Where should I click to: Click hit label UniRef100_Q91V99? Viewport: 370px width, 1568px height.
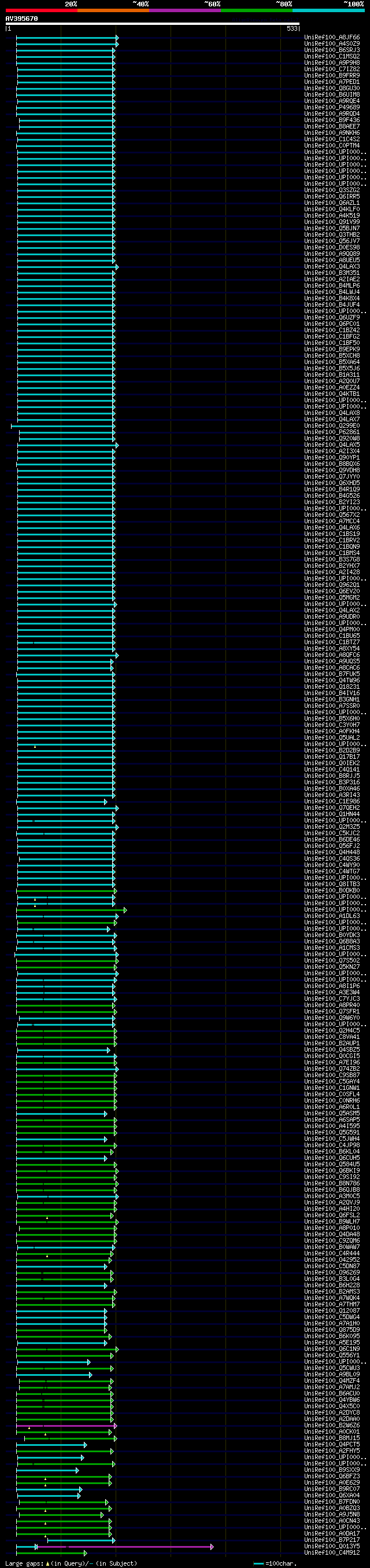(x=332, y=222)
